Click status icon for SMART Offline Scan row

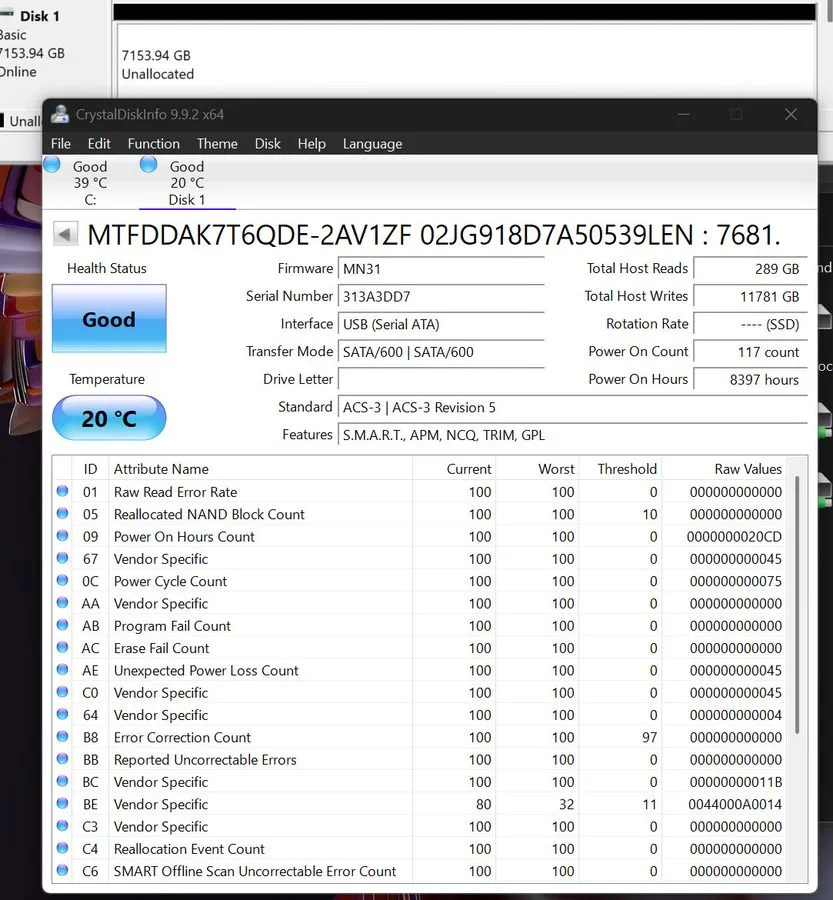point(63,870)
